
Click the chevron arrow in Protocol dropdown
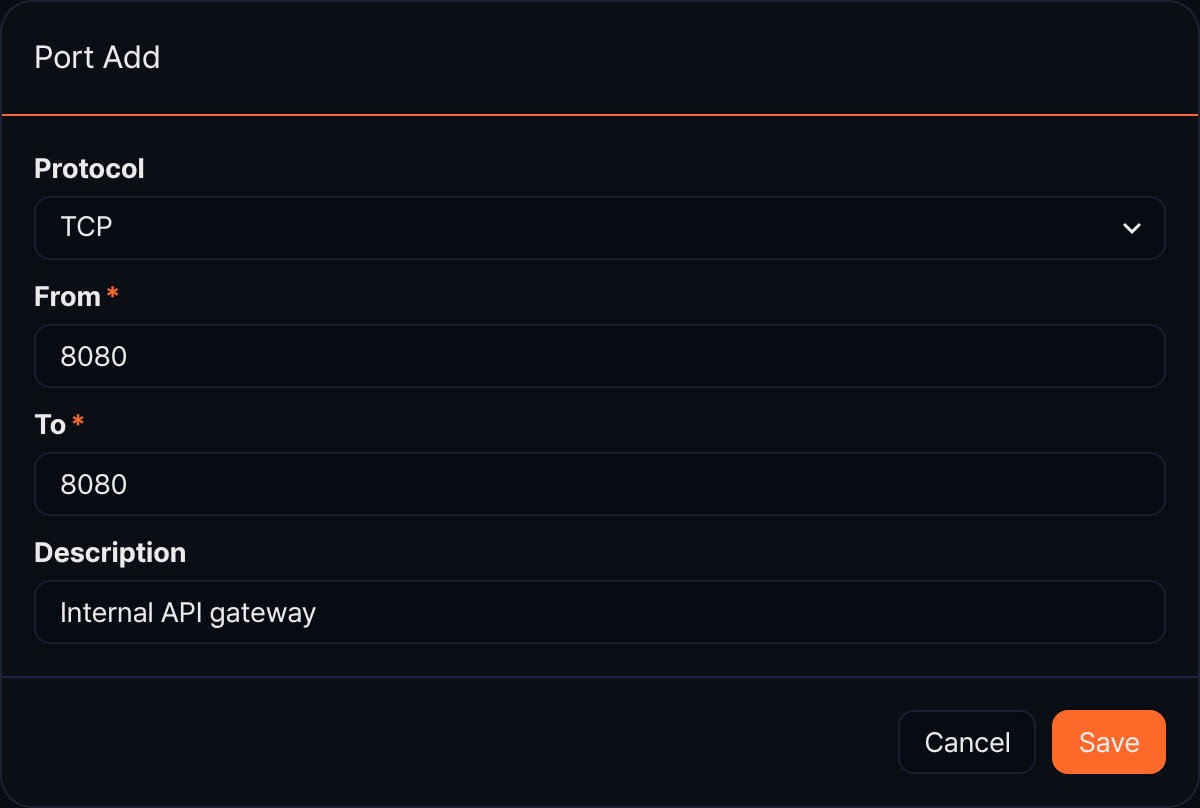(1132, 228)
